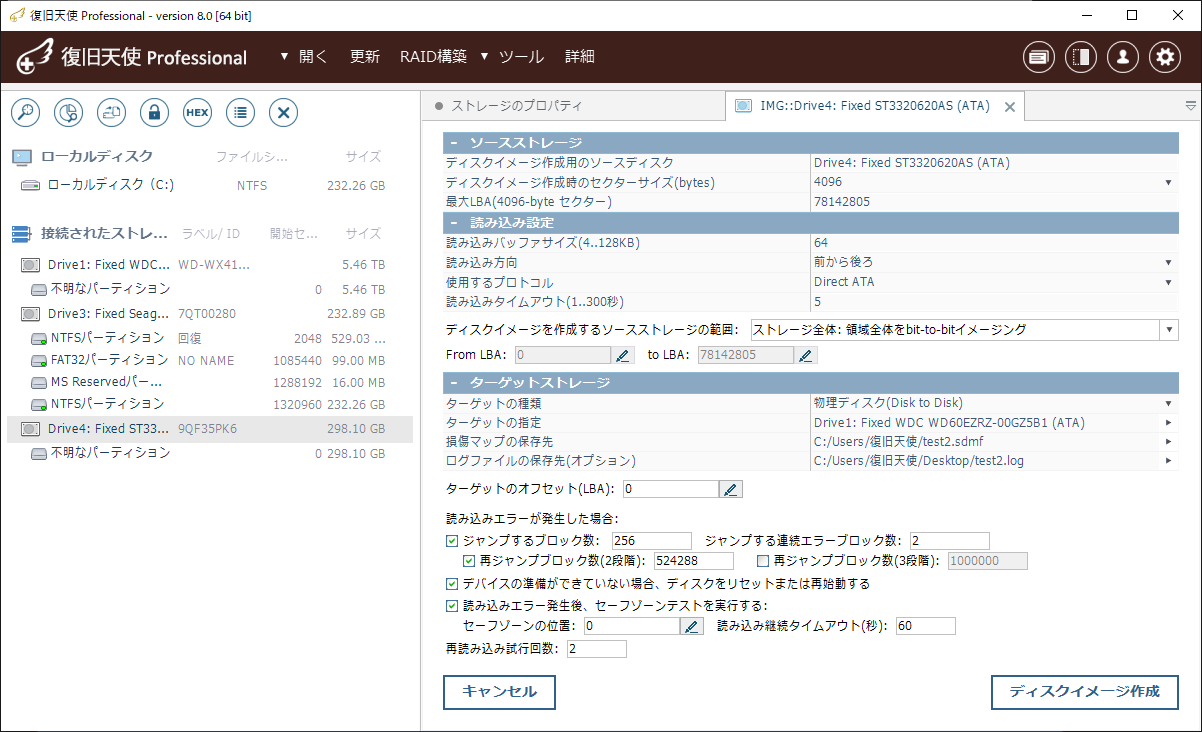Viewport: 1202px width, 732px height.
Task: Click arrow at ターゲットの指定 row end
Action: 1168,422
